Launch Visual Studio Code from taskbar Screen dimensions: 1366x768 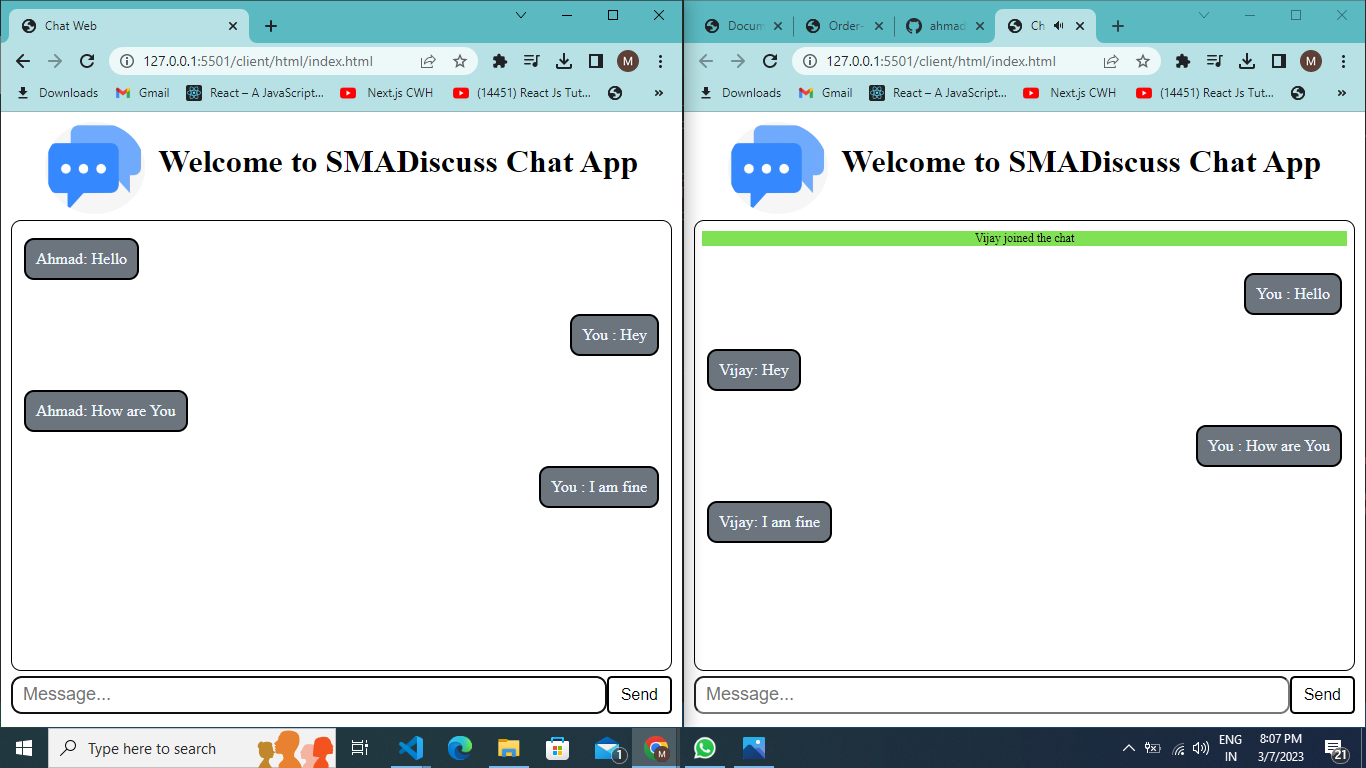pyautogui.click(x=410, y=748)
